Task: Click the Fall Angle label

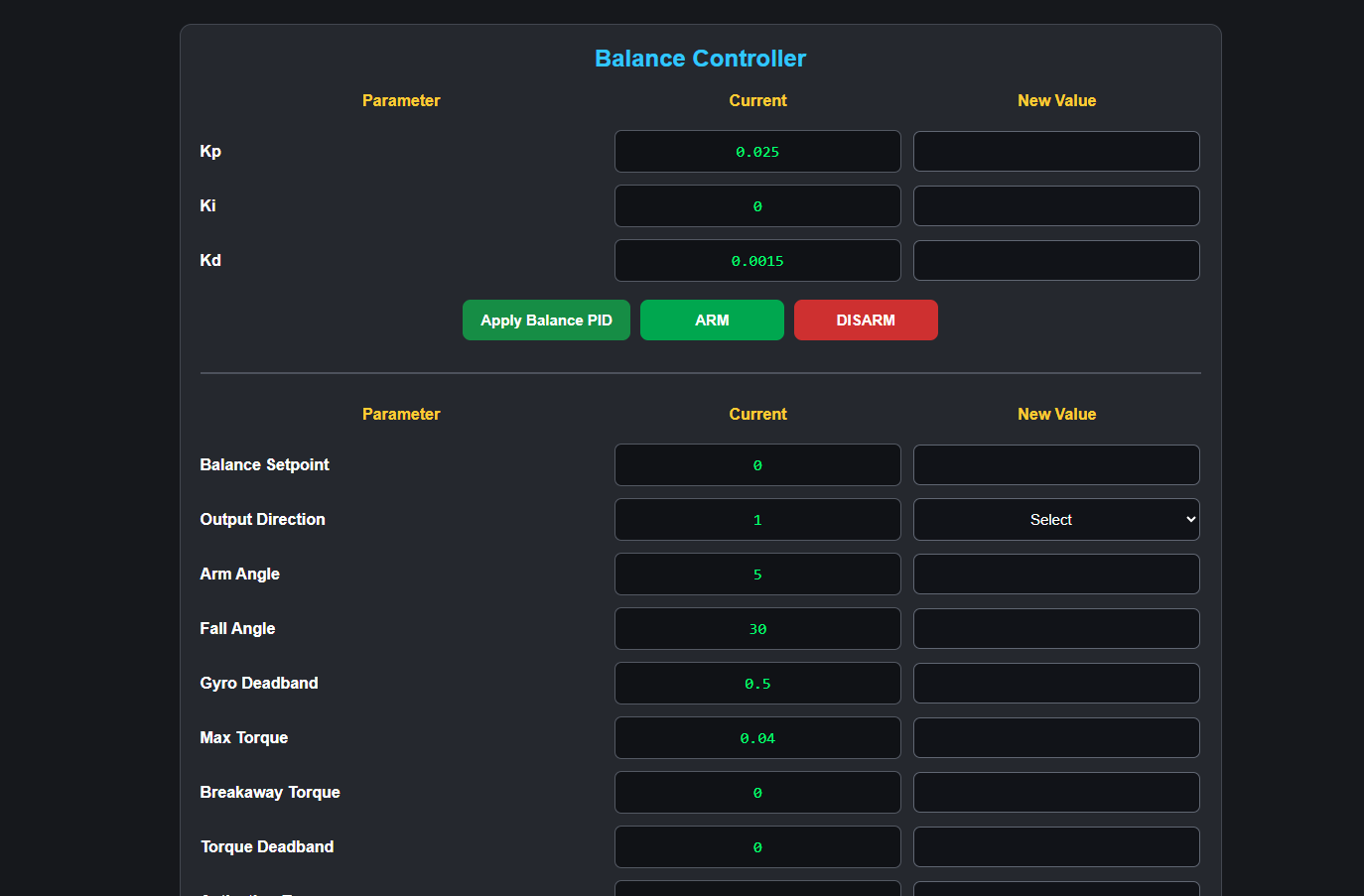Action: [x=237, y=629]
